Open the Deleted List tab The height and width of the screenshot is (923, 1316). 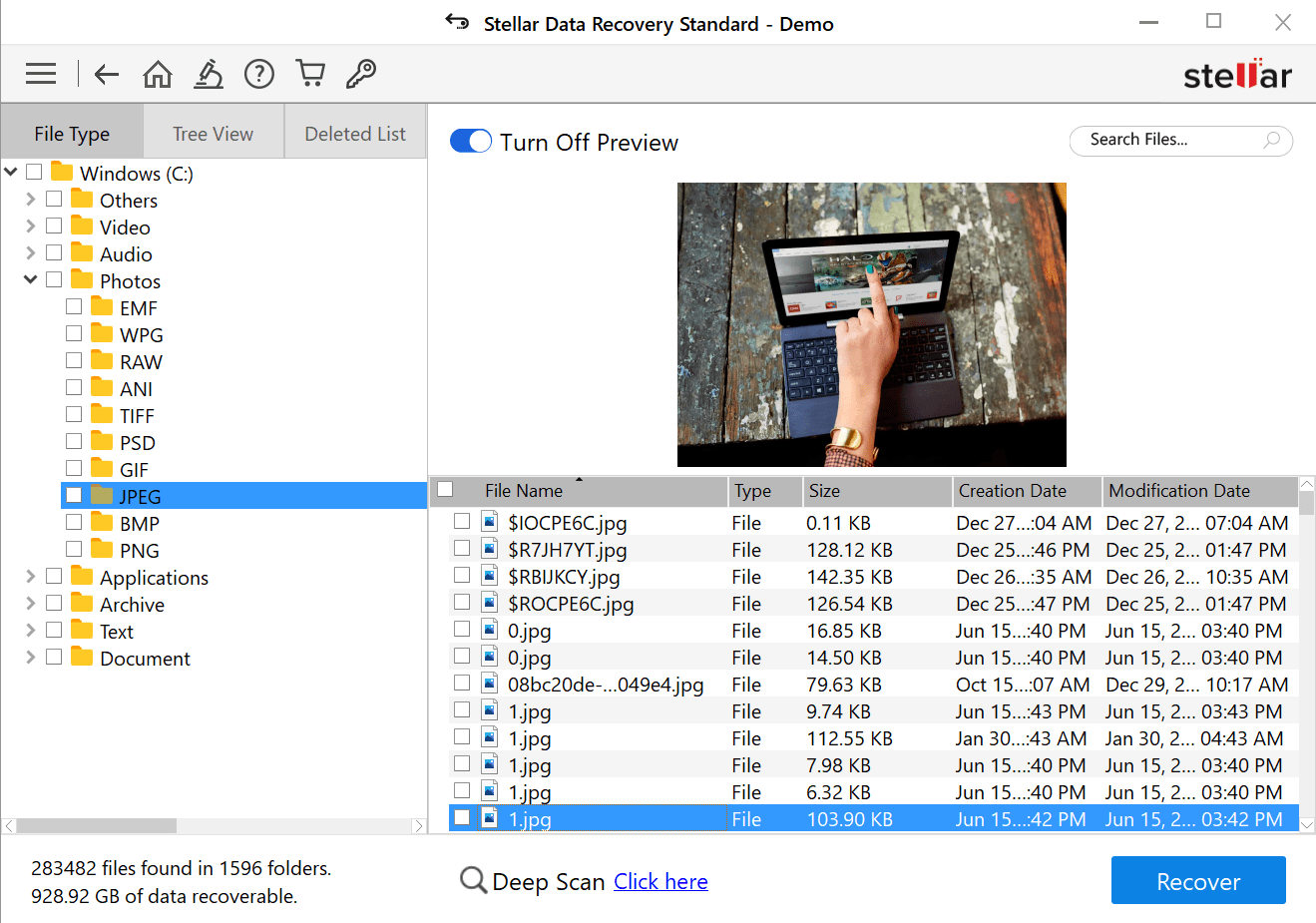point(355,134)
